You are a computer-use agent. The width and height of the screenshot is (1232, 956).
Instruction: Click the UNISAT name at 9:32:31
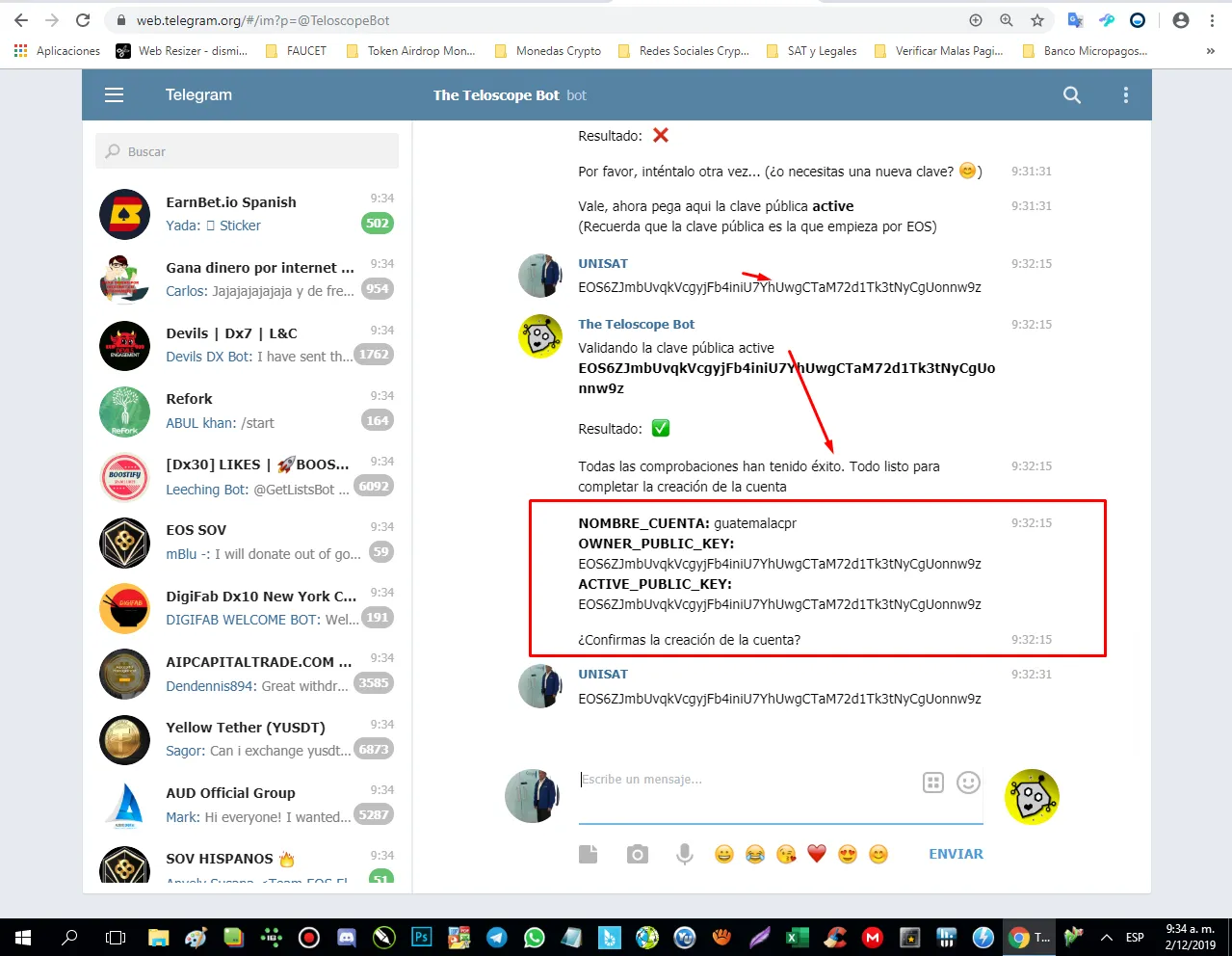(x=603, y=675)
